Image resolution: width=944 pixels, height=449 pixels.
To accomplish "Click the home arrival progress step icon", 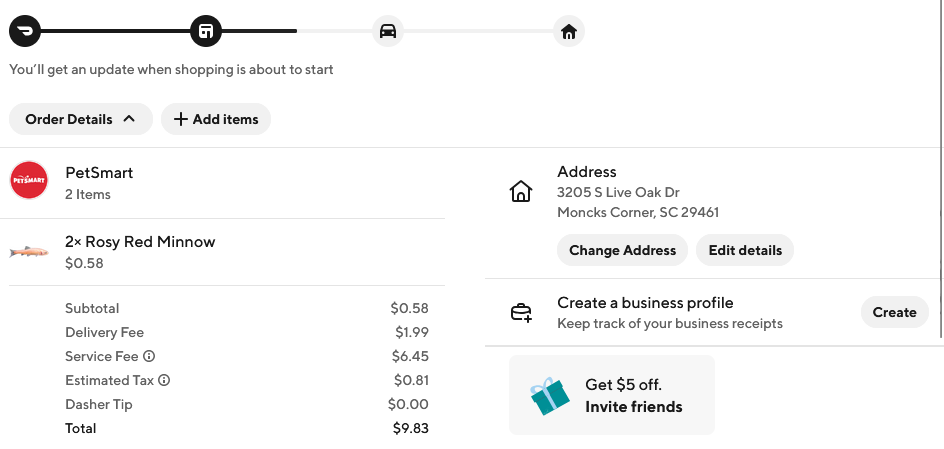I will point(569,31).
